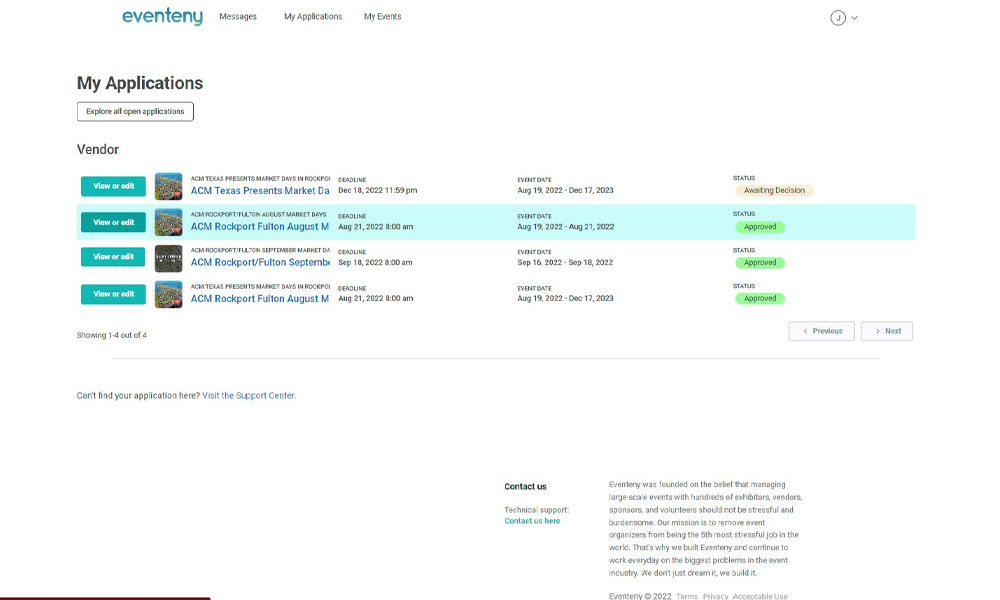
Task: Go to My Events in navigation
Action: coord(382,17)
